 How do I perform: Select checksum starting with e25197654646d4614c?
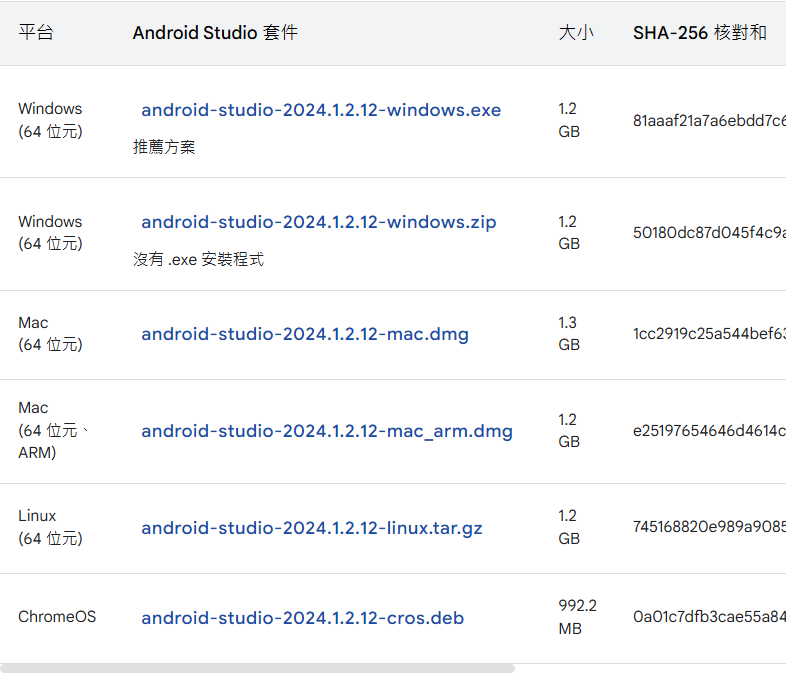[709, 431]
